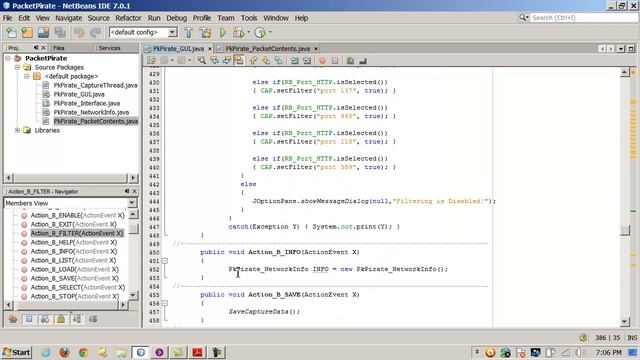640x360 pixels.
Task: Open the File menu
Action: 7,18
